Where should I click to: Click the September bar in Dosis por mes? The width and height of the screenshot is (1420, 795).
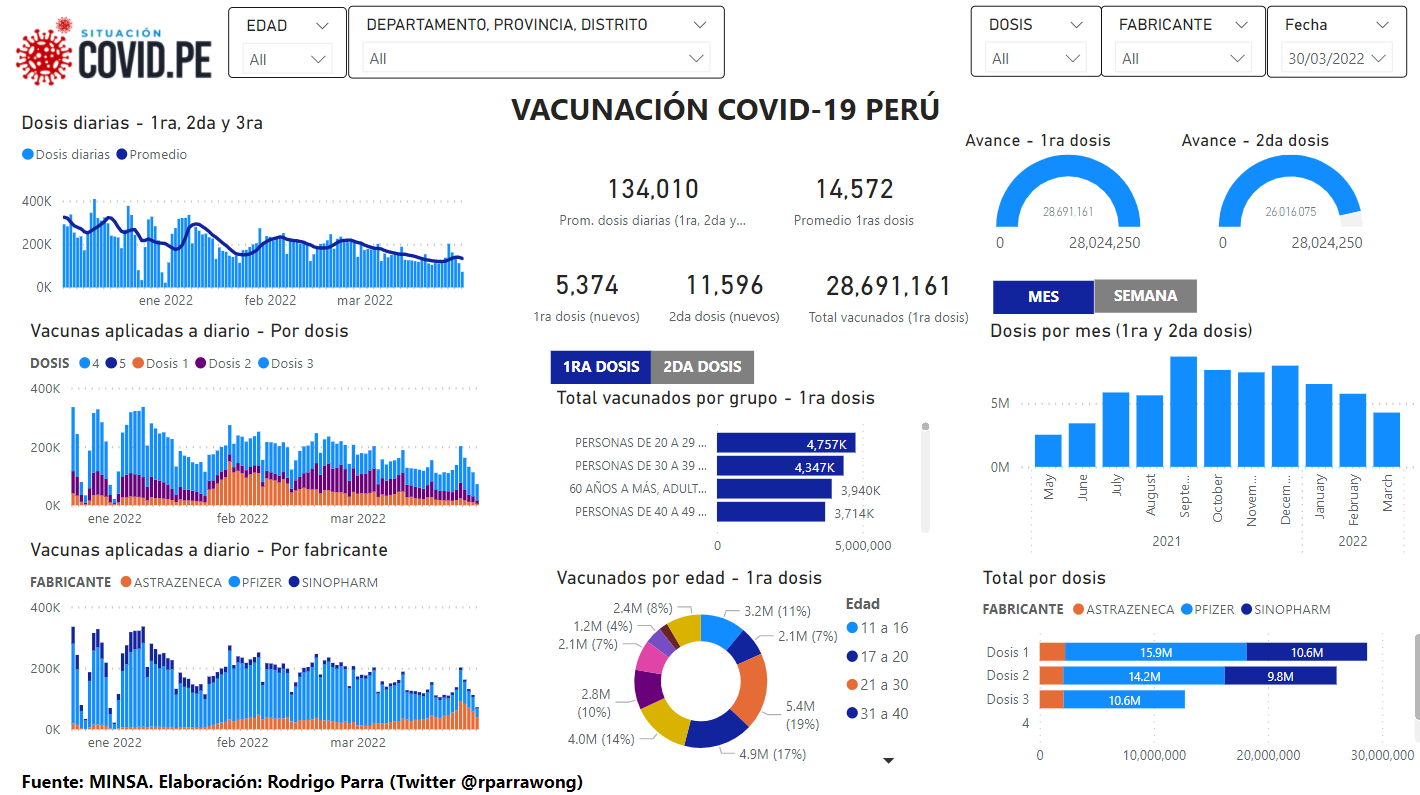click(1184, 411)
